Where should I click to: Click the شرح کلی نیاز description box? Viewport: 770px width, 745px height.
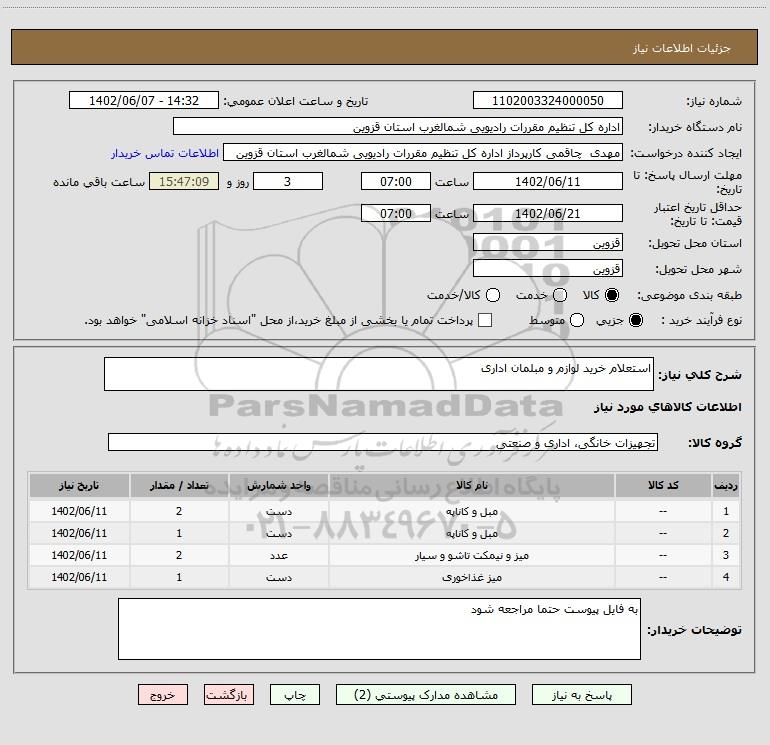point(379,374)
